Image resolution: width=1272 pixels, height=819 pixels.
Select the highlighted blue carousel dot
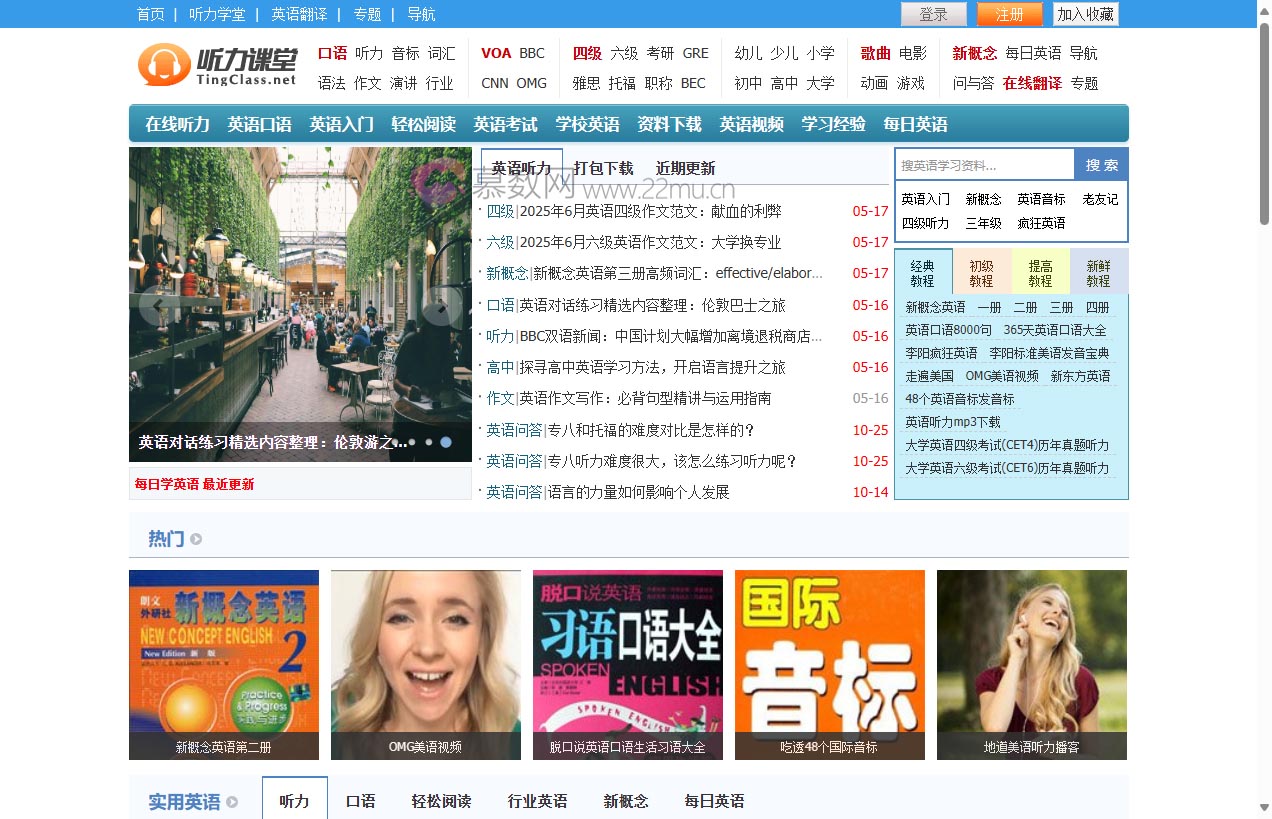click(446, 441)
